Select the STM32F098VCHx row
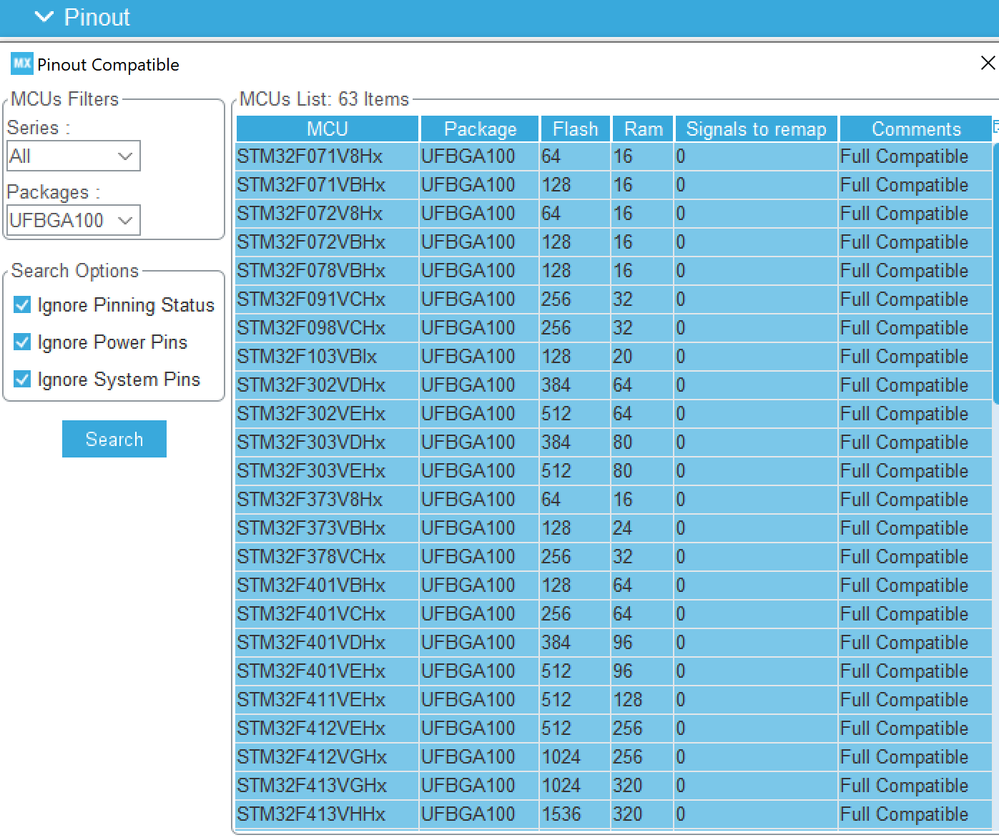 614,328
